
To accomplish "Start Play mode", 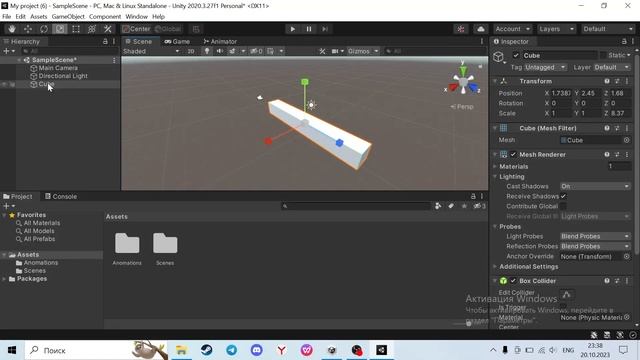I will tap(293, 29).
